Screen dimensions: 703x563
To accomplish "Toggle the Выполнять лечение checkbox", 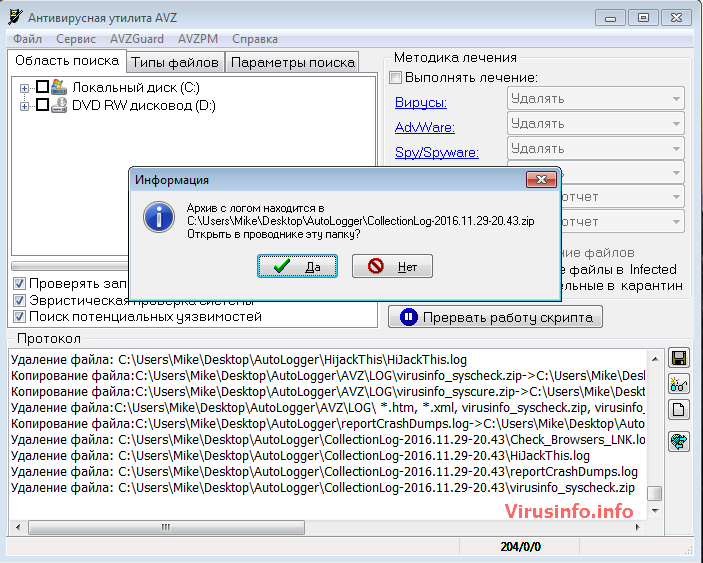I will (x=395, y=78).
